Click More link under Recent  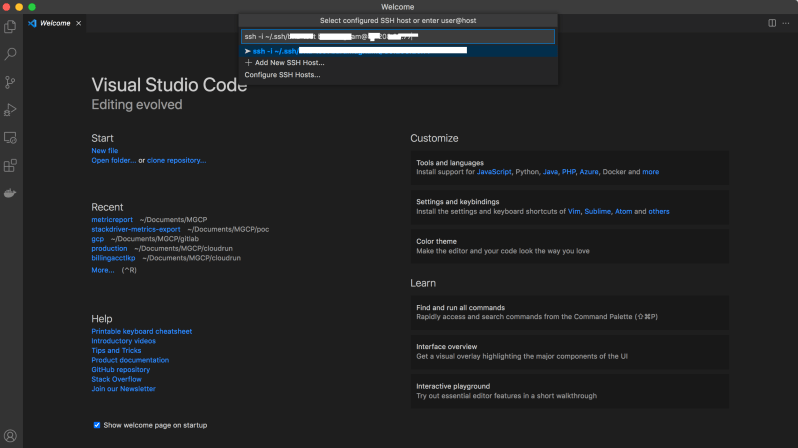[103, 270]
